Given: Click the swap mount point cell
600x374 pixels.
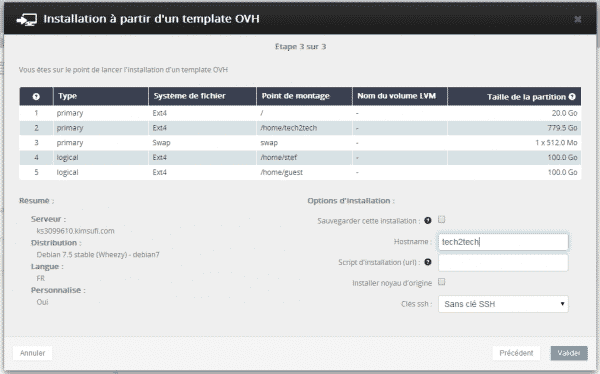Looking at the screenshot, I should [269, 143].
